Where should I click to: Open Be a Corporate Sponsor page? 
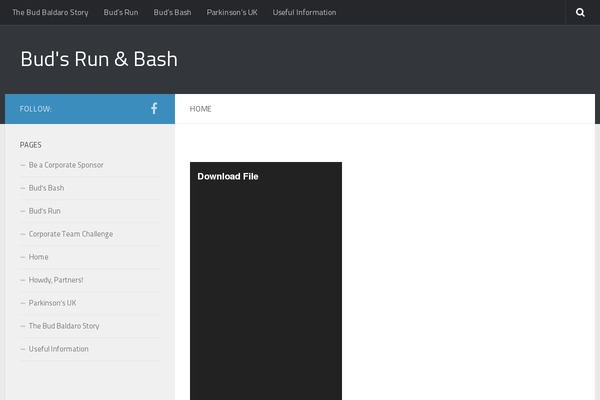point(66,165)
